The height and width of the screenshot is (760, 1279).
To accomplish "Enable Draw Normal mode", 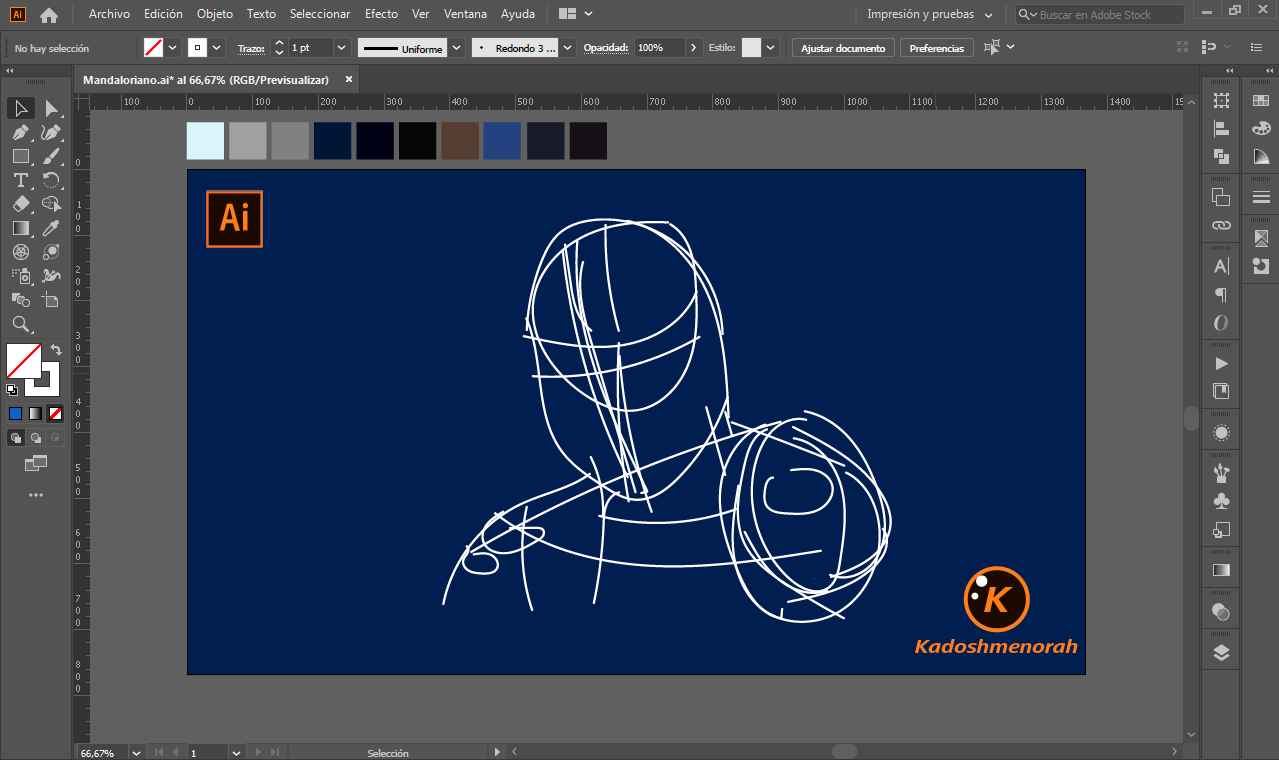I will pos(15,437).
